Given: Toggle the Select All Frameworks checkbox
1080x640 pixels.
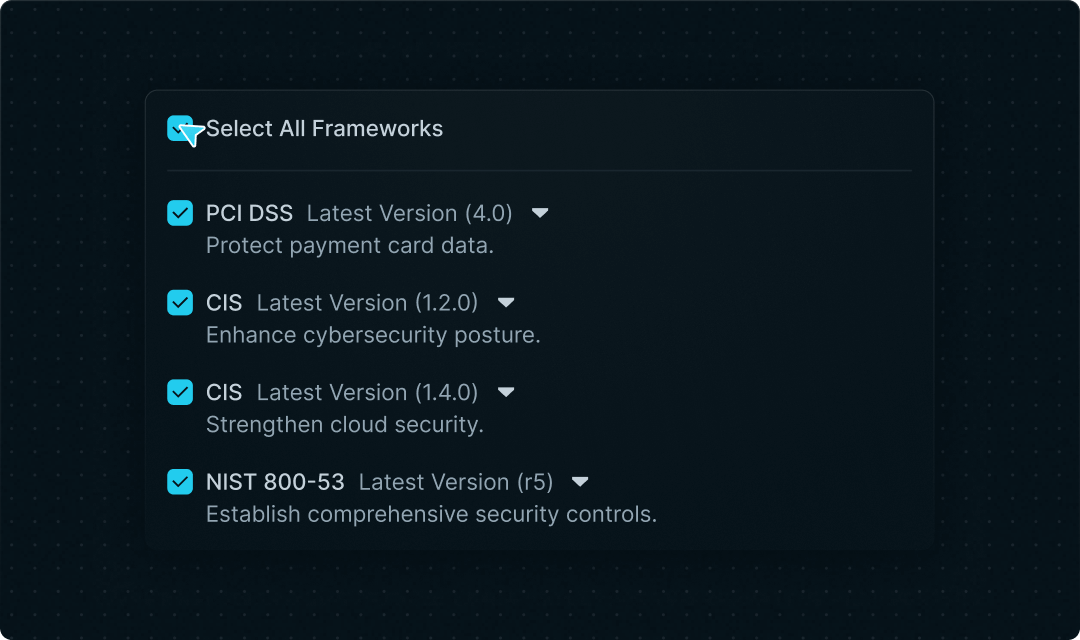Looking at the screenshot, I should coord(180,128).
